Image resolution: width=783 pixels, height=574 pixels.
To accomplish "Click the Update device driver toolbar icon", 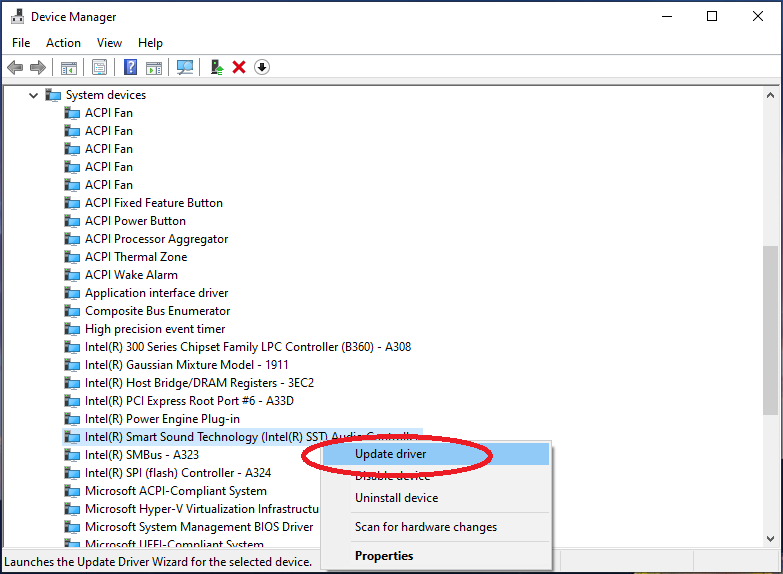I will [217, 67].
